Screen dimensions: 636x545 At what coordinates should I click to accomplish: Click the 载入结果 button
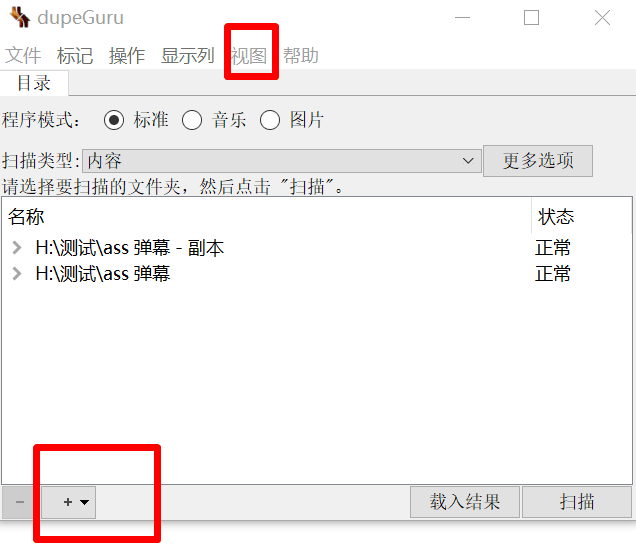tap(465, 502)
